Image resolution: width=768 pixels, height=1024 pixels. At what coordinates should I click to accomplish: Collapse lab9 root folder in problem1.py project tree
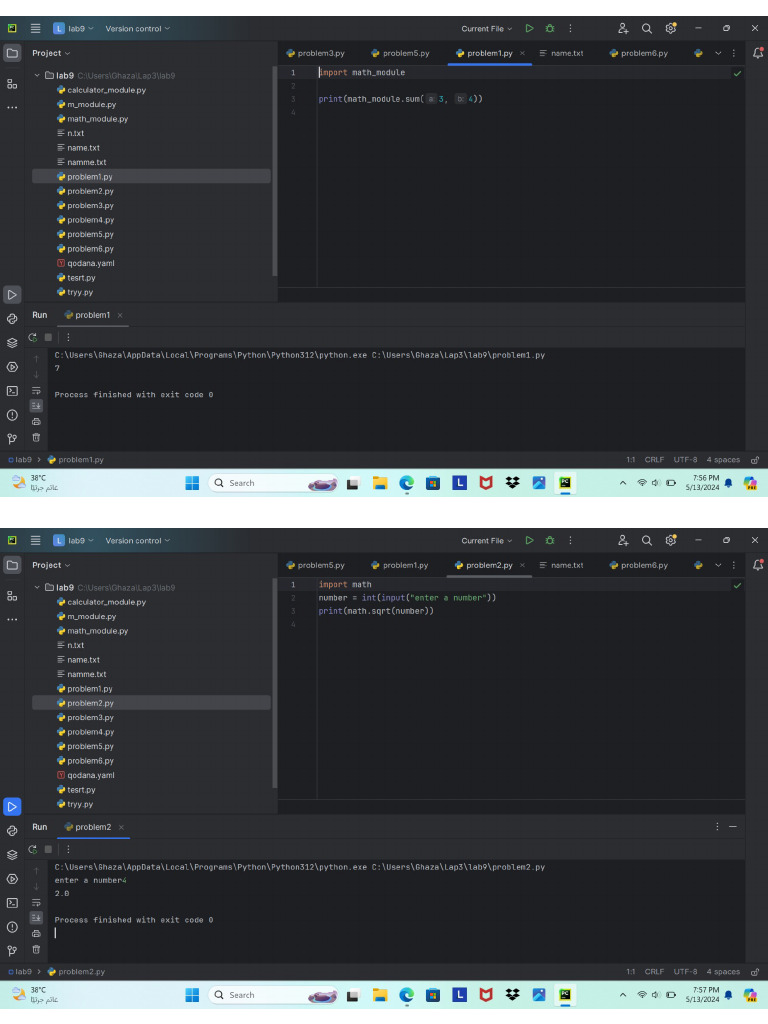(x=38, y=75)
